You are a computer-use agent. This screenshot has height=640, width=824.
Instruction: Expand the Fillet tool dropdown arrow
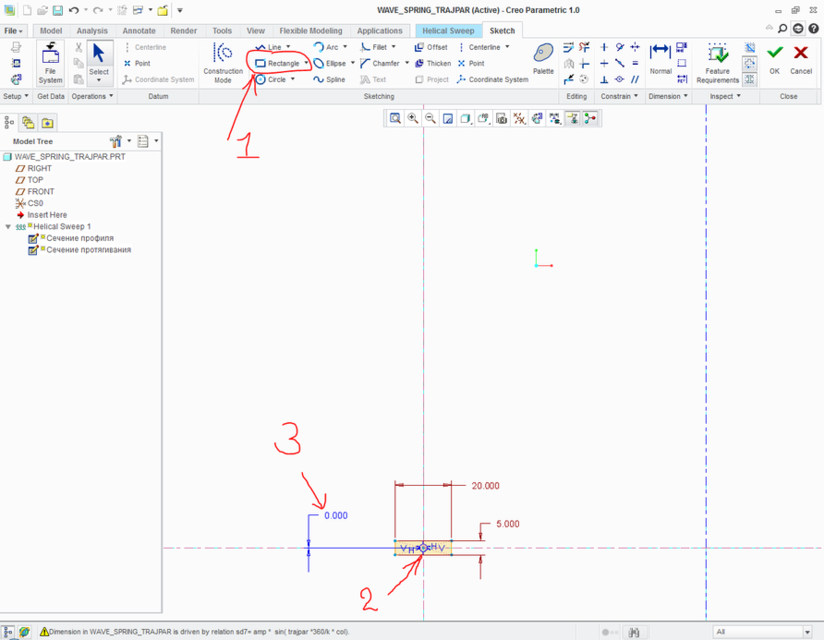(x=393, y=47)
